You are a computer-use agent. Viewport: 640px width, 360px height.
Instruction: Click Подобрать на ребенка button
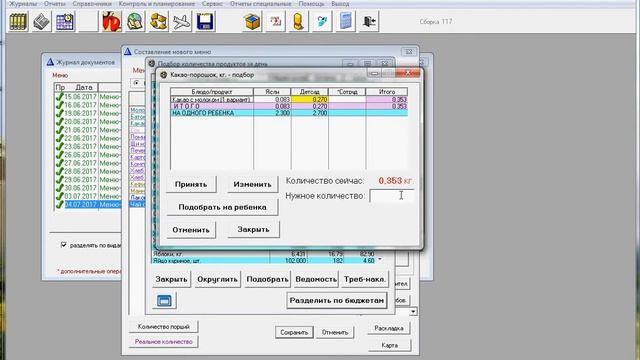222,207
